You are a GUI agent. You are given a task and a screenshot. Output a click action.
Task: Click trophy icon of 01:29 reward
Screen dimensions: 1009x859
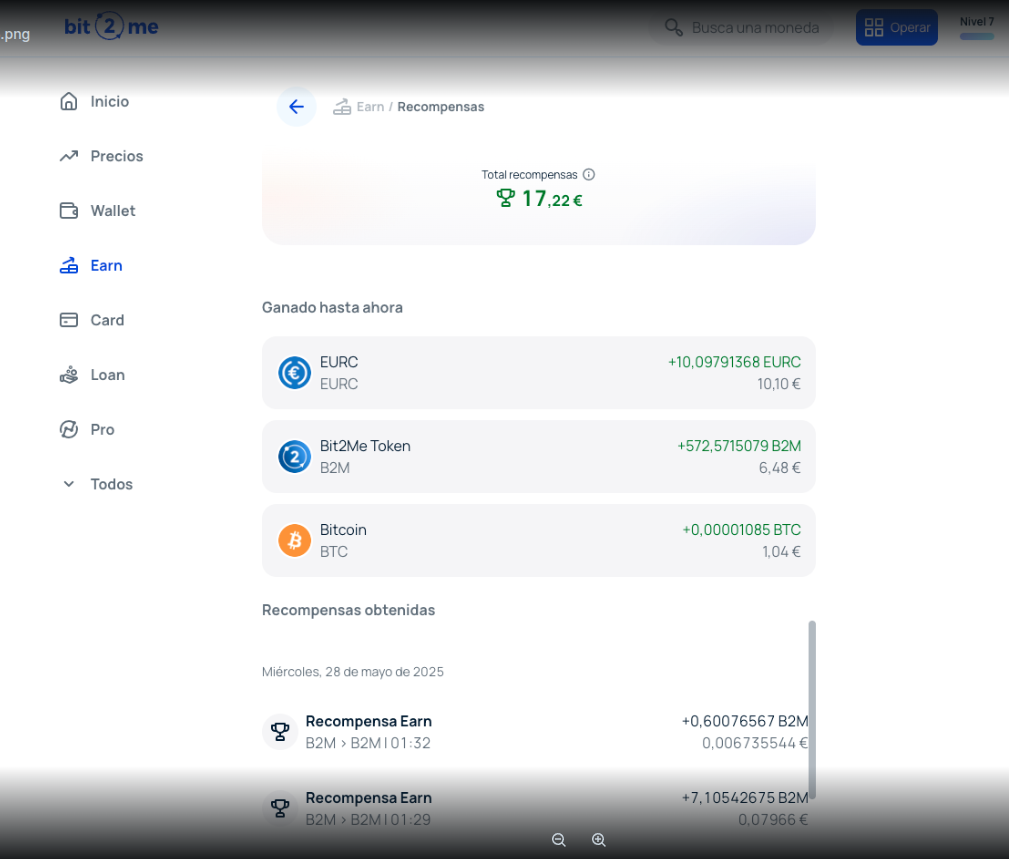[x=280, y=808]
